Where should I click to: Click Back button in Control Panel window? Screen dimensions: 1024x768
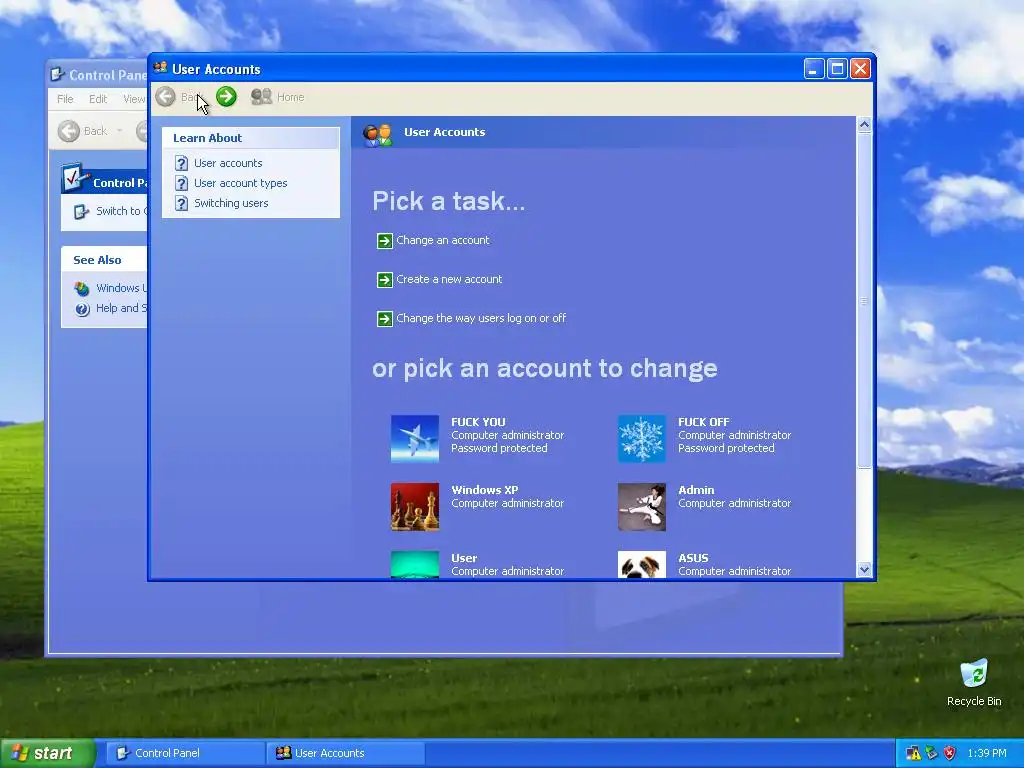tap(82, 131)
